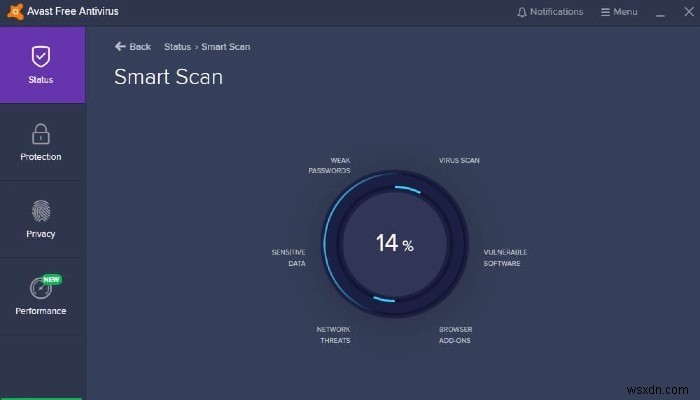Click the Performance gauge icon

point(41,288)
